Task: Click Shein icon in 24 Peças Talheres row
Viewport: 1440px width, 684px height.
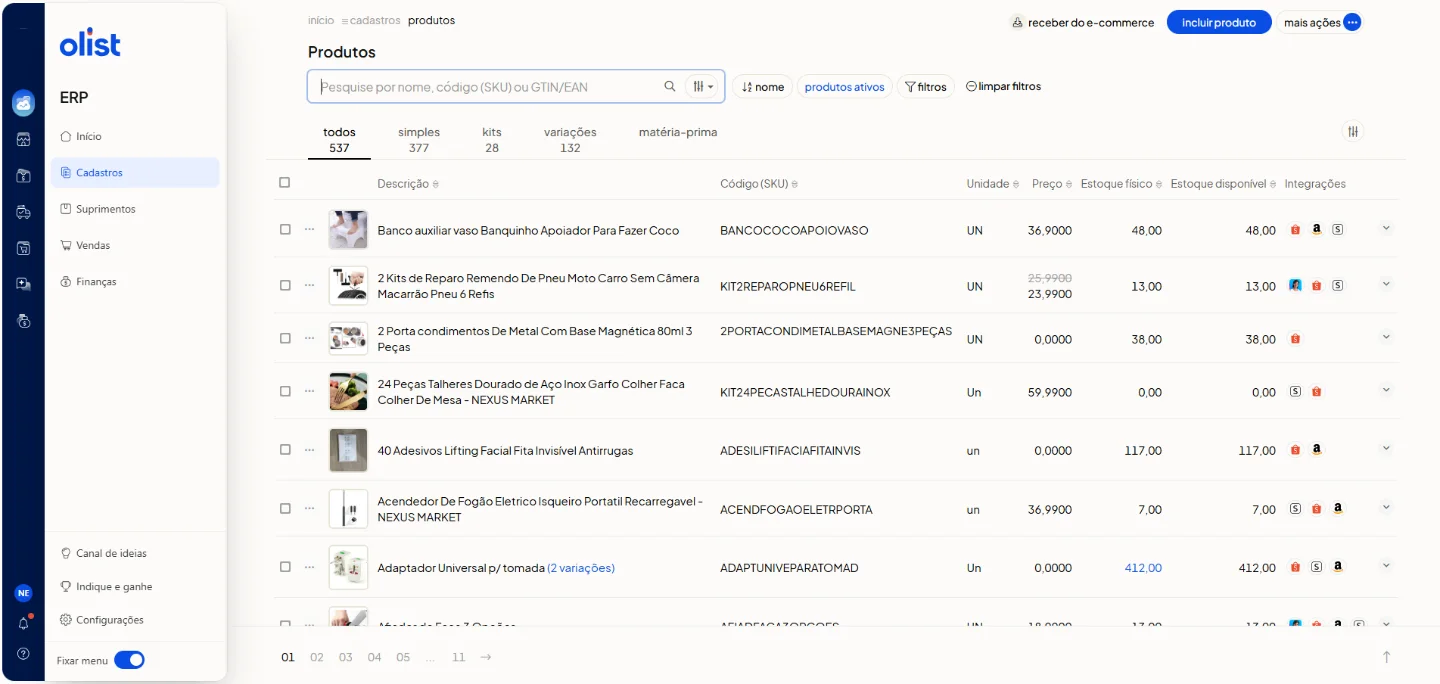Action: [x=1295, y=392]
